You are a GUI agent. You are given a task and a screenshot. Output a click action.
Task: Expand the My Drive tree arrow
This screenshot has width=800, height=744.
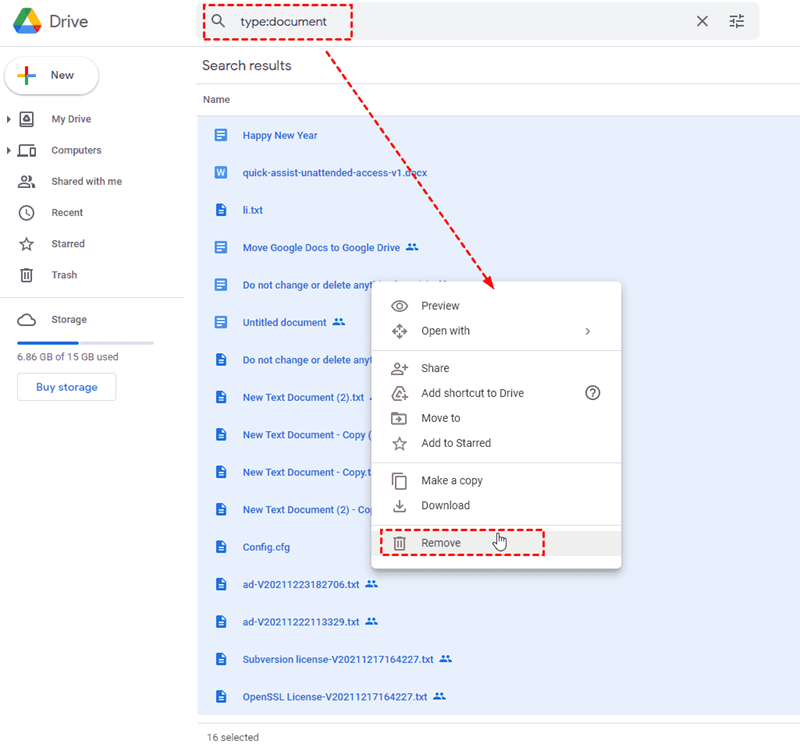click(9, 119)
